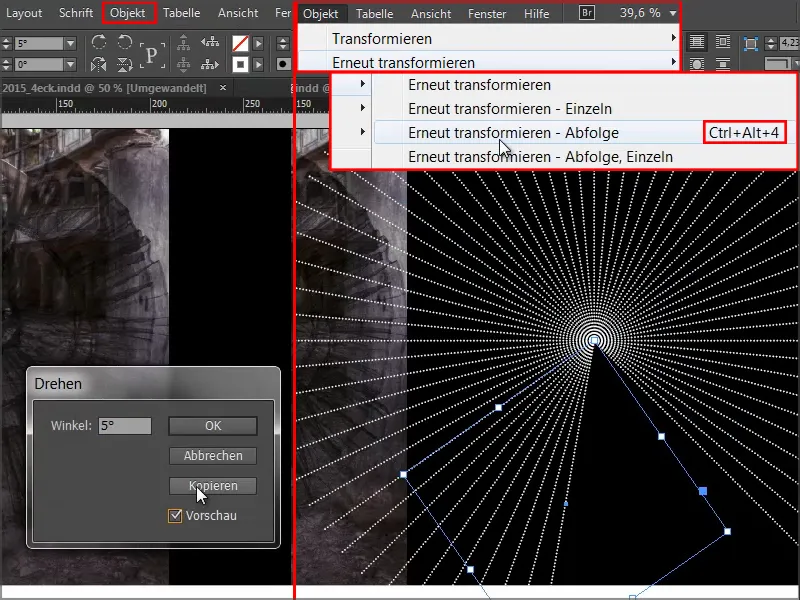Open the shear angle 0° dropdown arrow
The width and height of the screenshot is (800, 600).
click(70, 64)
